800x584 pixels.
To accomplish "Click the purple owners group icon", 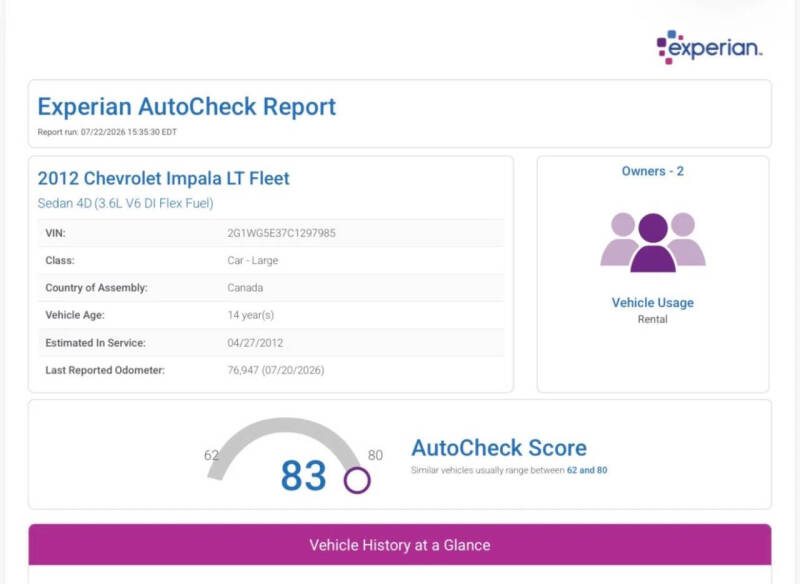I will point(653,242).
